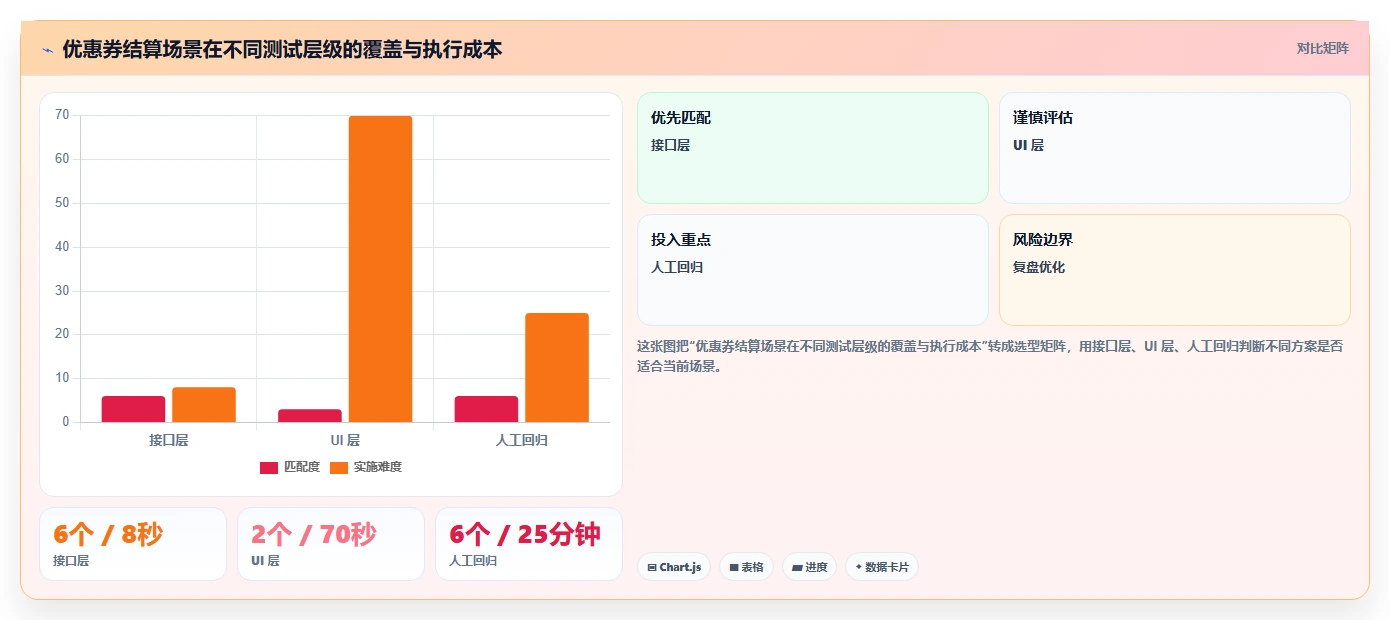1390x620 pixels.
Task: Click the 对比矩阵 label in header
Action: tap(1322, 48)
